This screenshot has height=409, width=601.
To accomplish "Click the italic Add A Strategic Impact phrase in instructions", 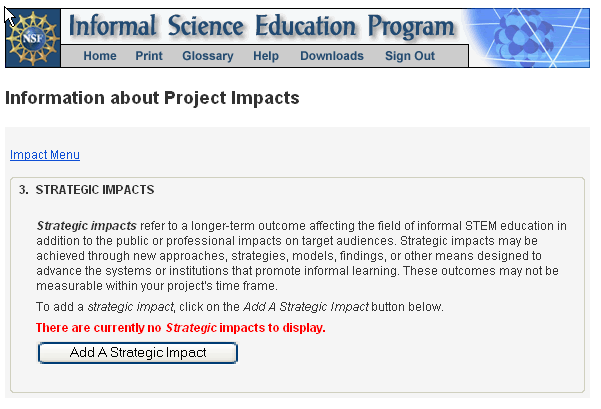I will pyautogui.click(x=307, y=306).
